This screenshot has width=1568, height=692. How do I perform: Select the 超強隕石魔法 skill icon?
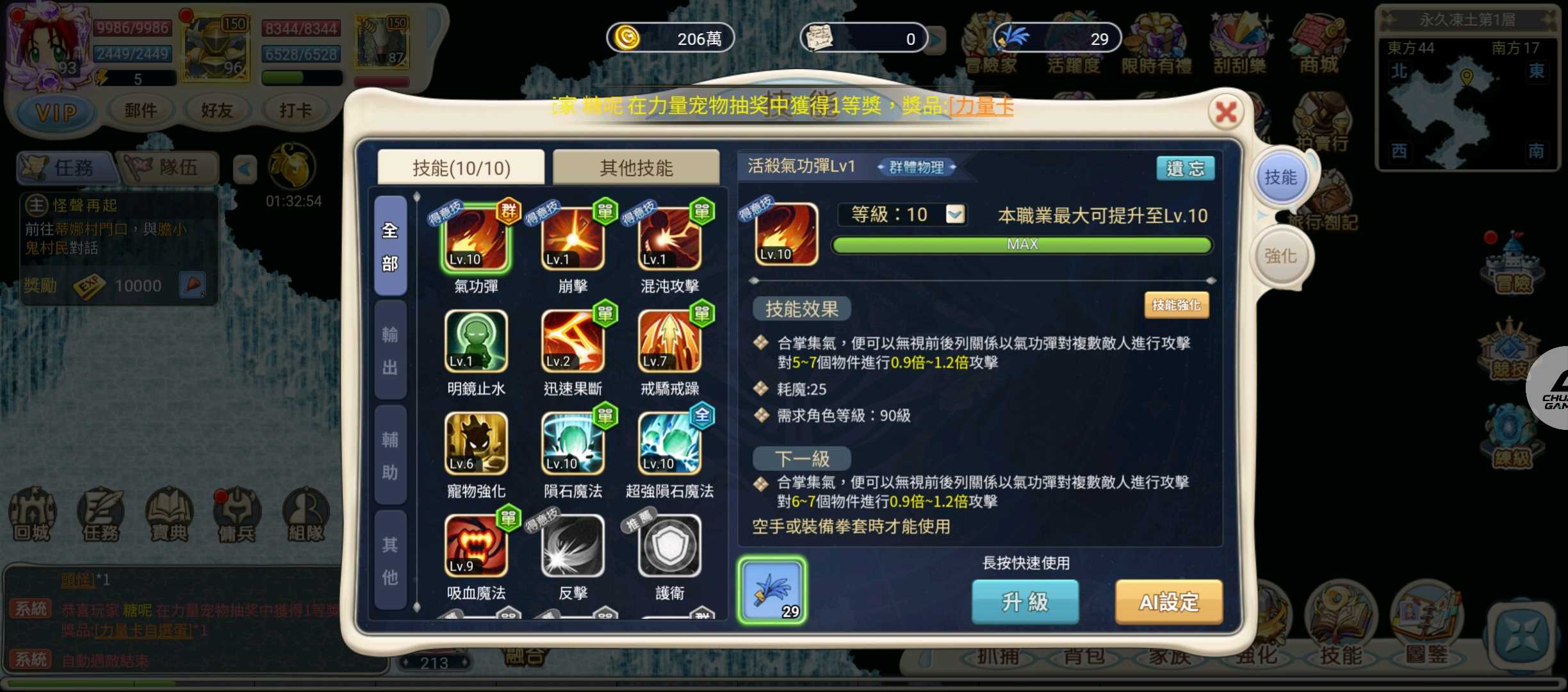(669, 443)
